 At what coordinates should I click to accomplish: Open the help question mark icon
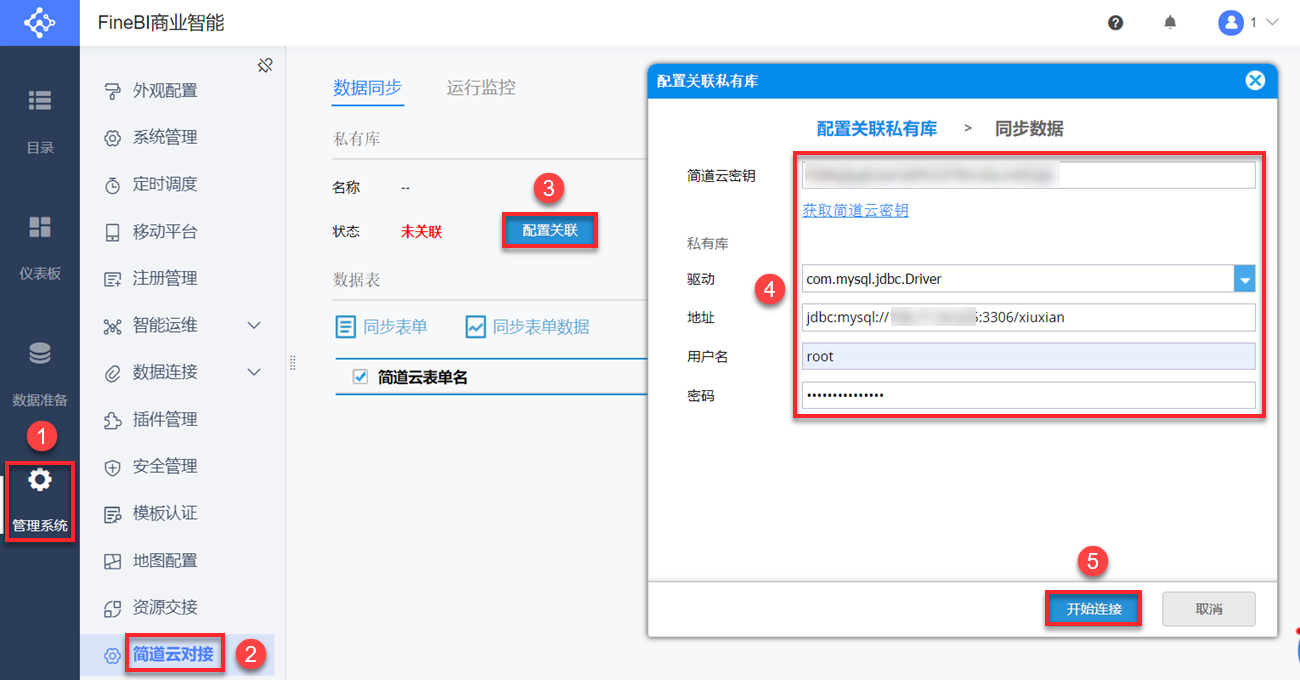1116,23
